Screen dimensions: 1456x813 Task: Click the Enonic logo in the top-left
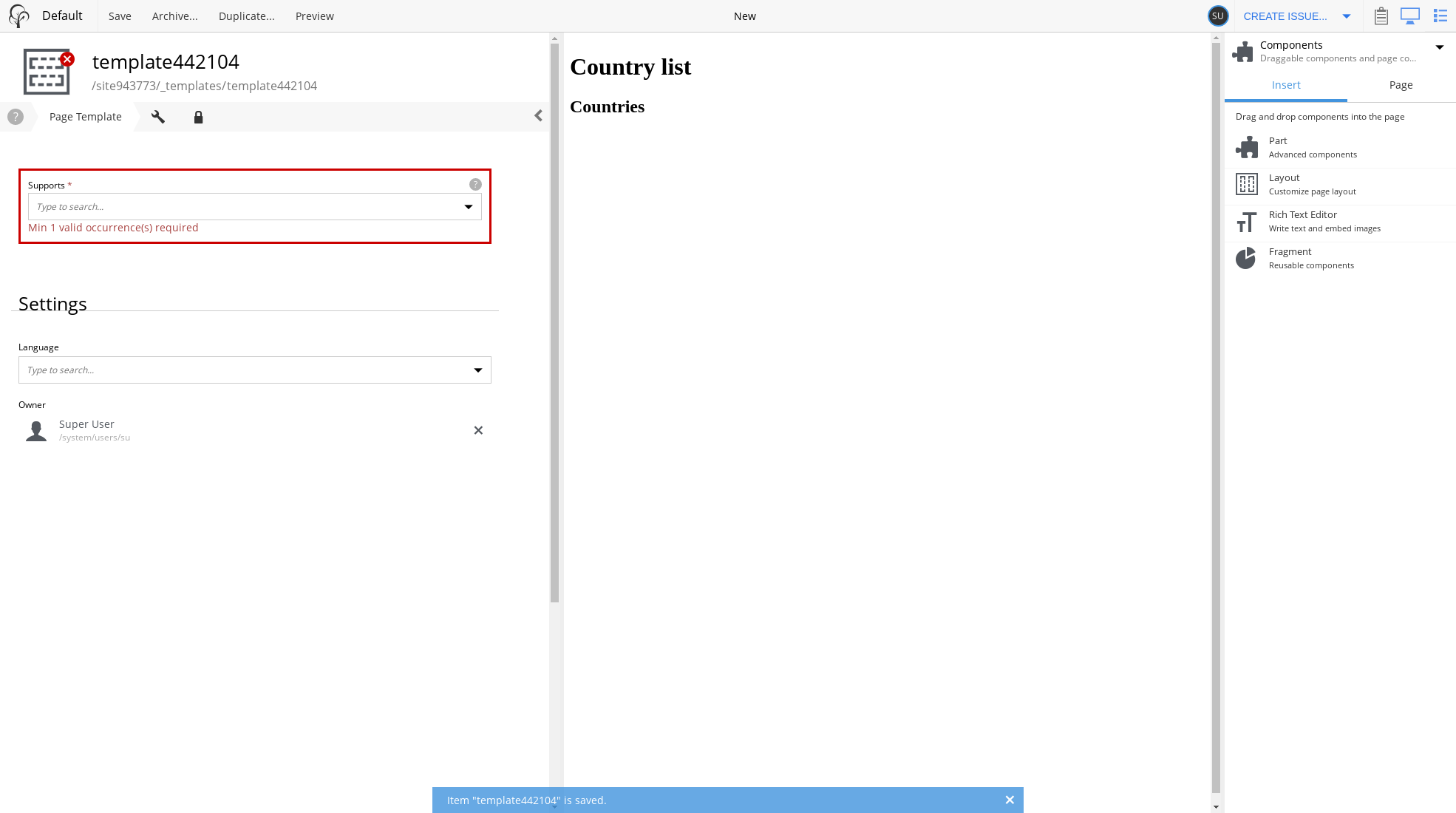point(18,16)
